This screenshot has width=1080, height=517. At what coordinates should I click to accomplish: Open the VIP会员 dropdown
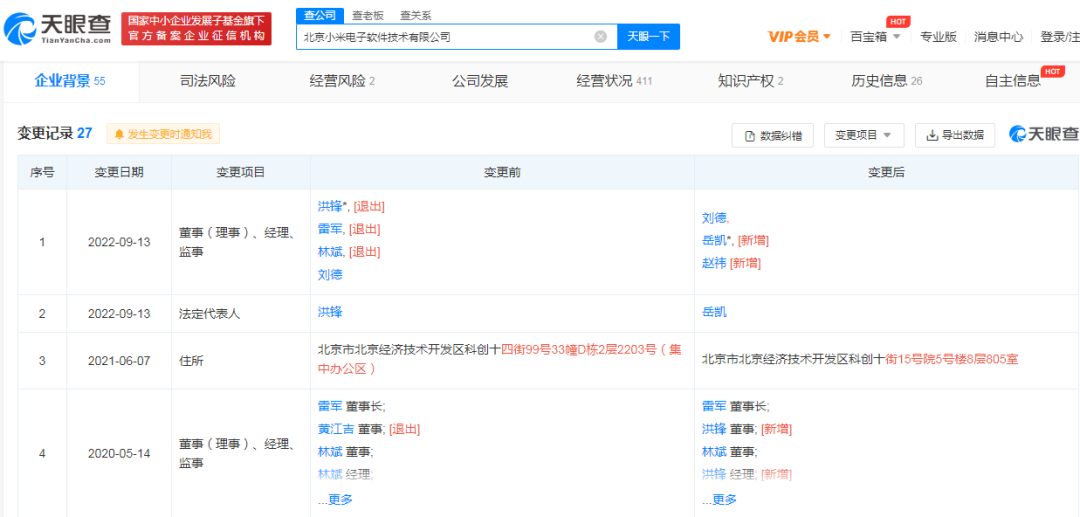coord(799,36)
